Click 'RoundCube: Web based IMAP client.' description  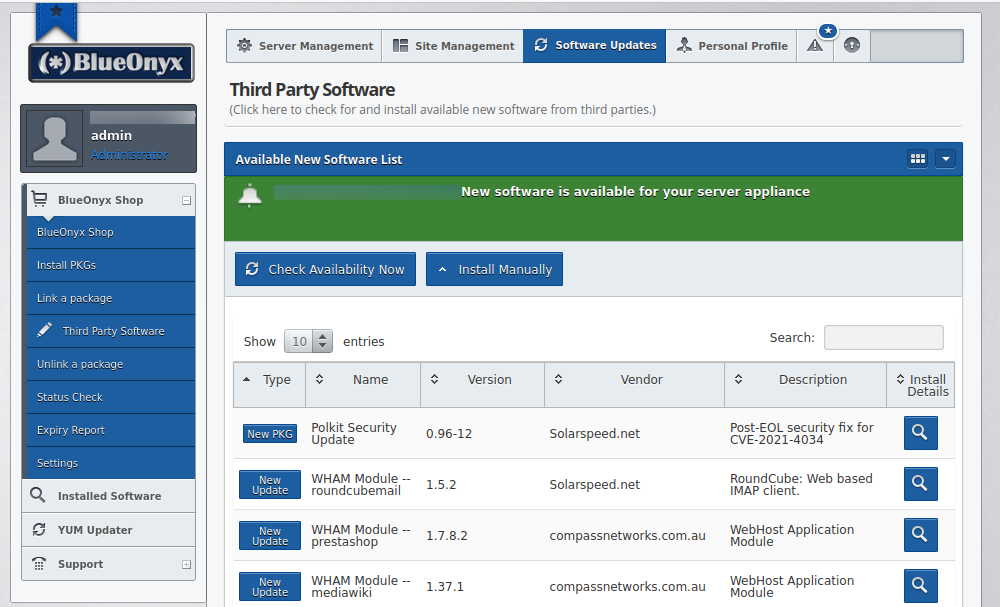[x=801, y=485]
